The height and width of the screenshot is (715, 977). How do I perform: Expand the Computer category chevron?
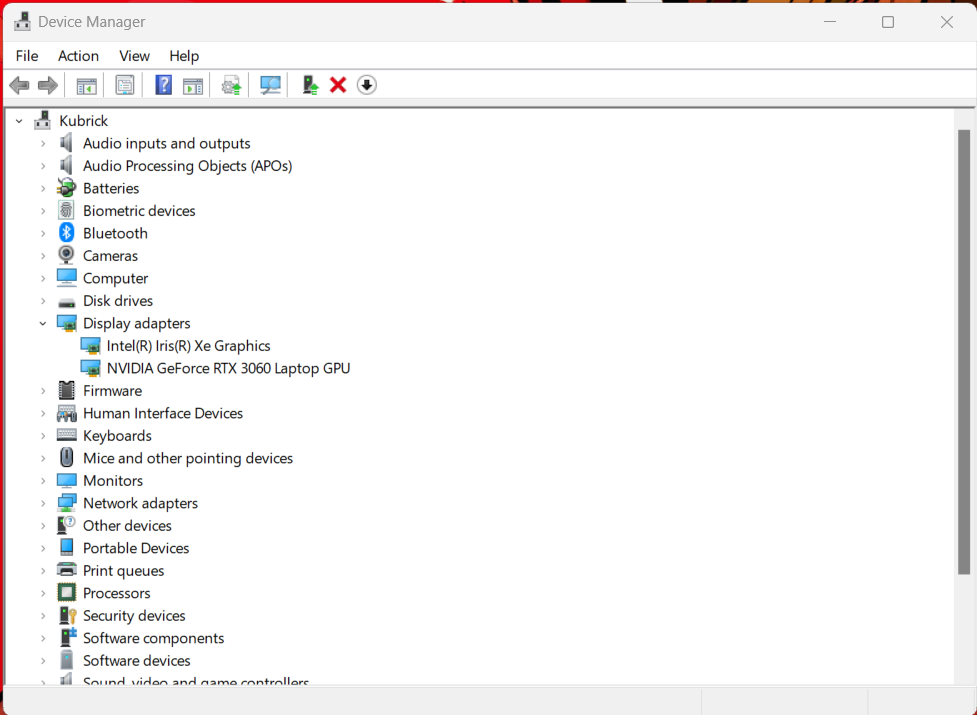(43, 278)
